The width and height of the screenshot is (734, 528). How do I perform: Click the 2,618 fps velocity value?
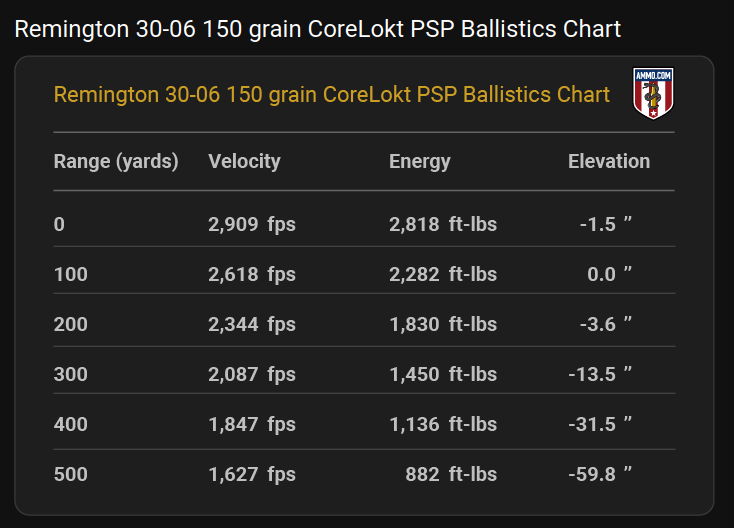(252, 274)
